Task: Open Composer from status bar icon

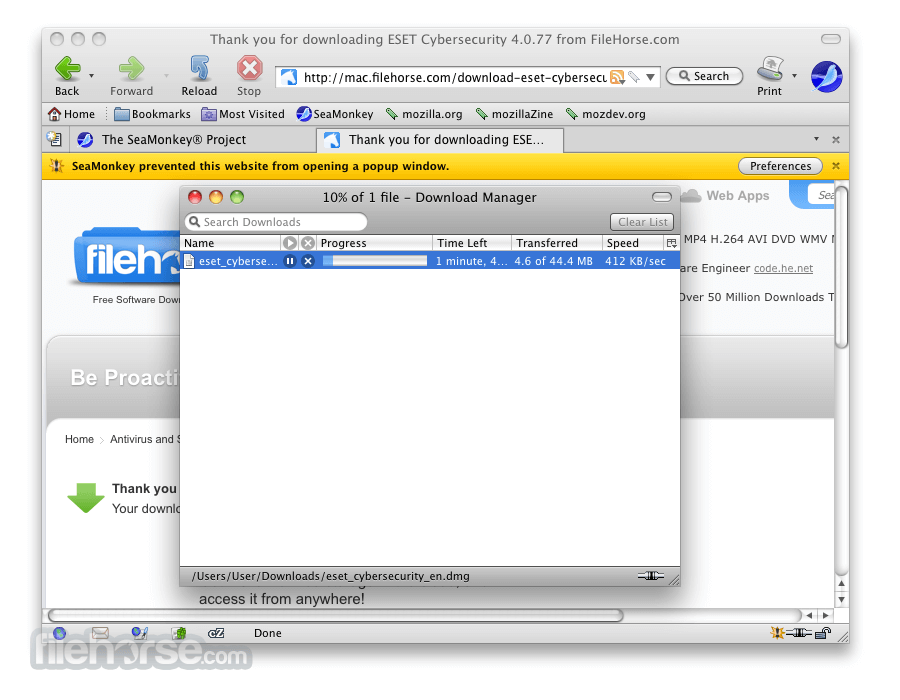Action: pos(139,633)
